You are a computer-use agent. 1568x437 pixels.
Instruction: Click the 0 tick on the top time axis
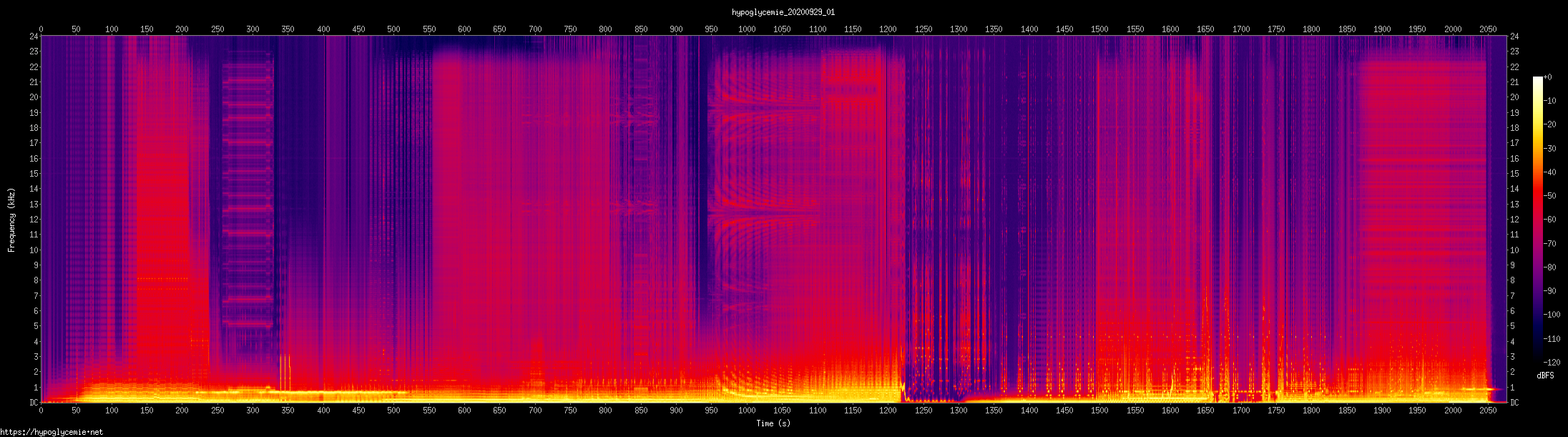(41, 29)
